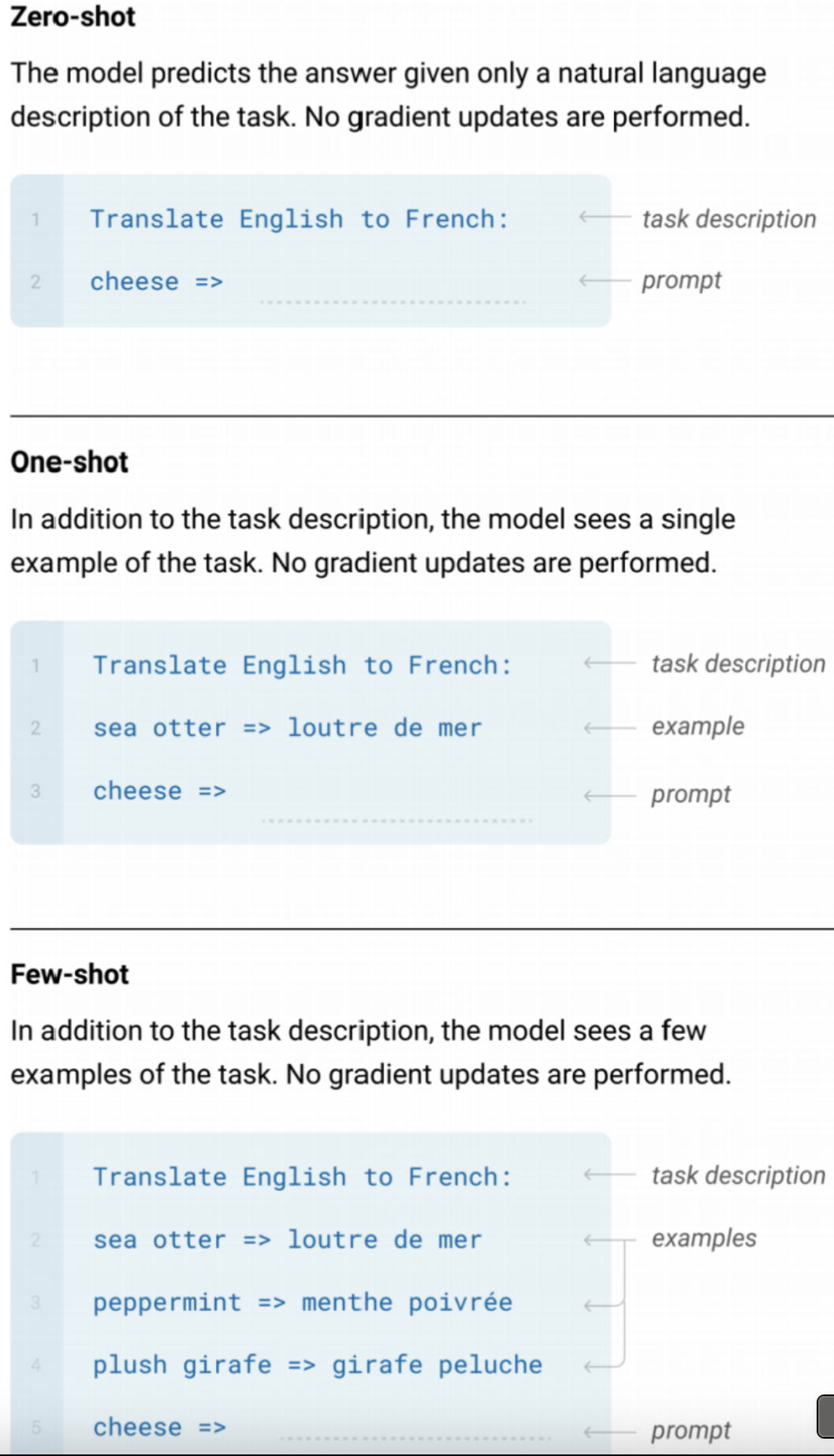Viewport: 834px width, 1456px height.
Task: Click the One-shot heading
Action: [x=69, y=462]
